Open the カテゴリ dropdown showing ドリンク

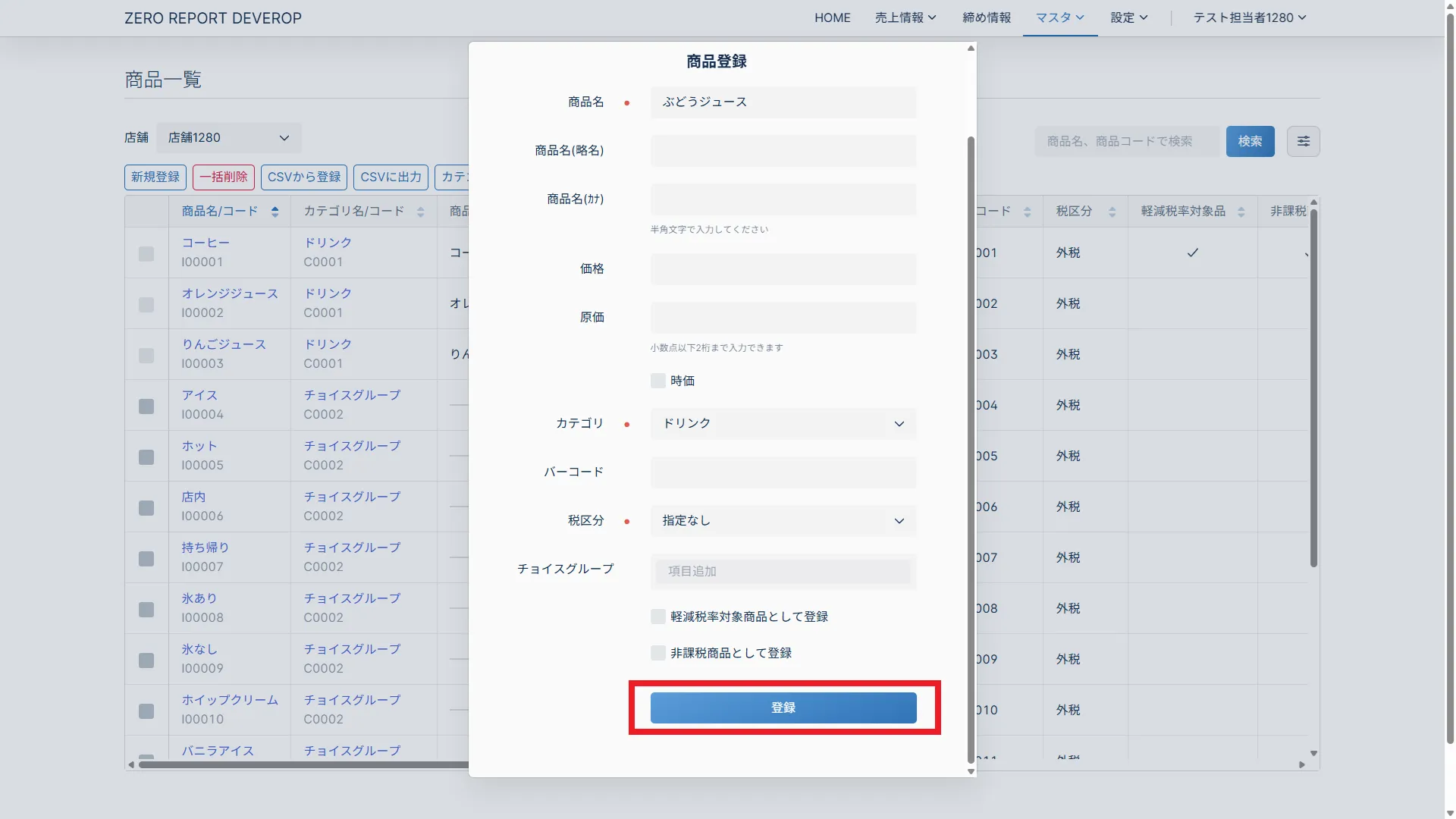tap(783, 424)
